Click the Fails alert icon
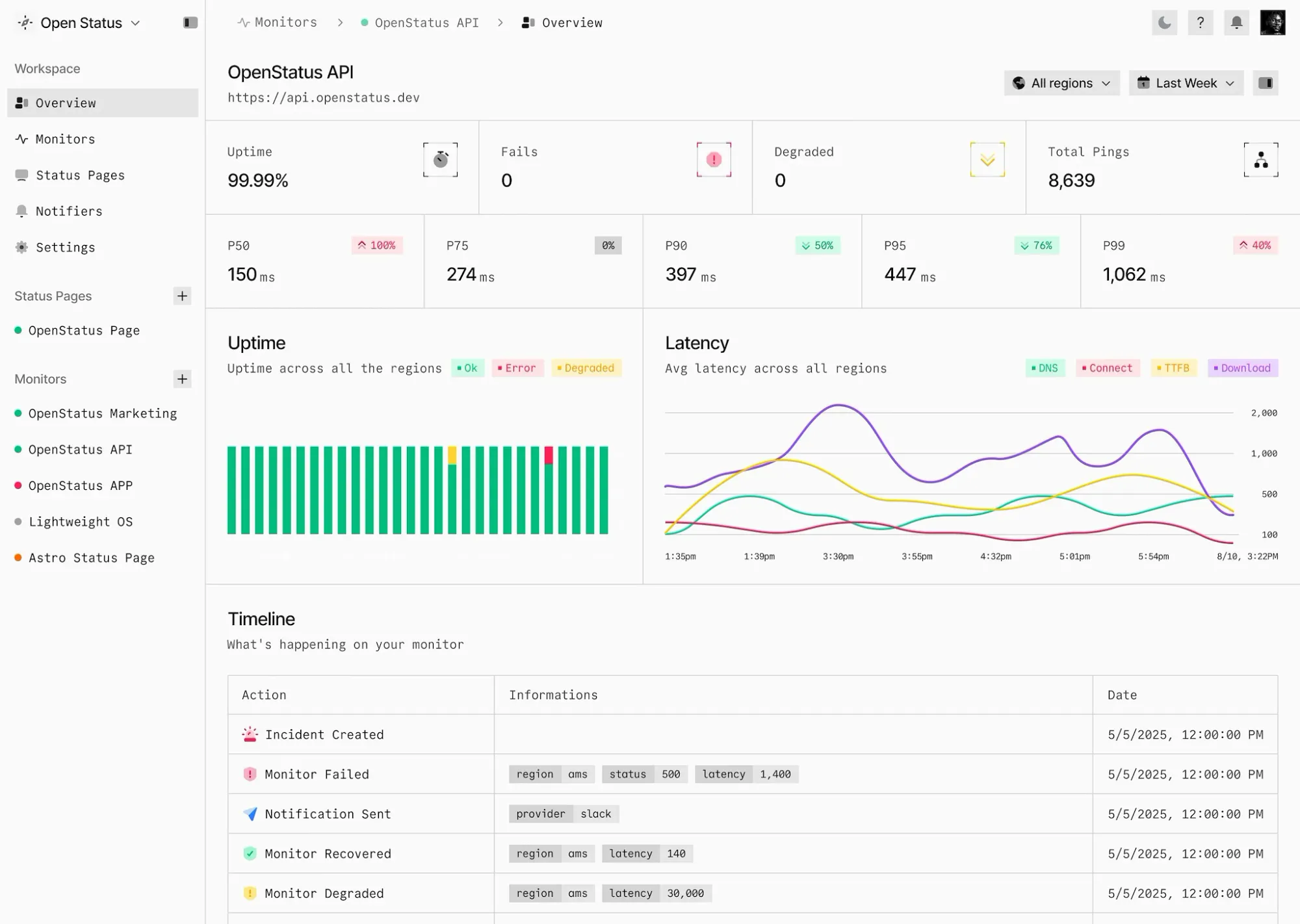1300x924 pixels. [x=714, y=160]
